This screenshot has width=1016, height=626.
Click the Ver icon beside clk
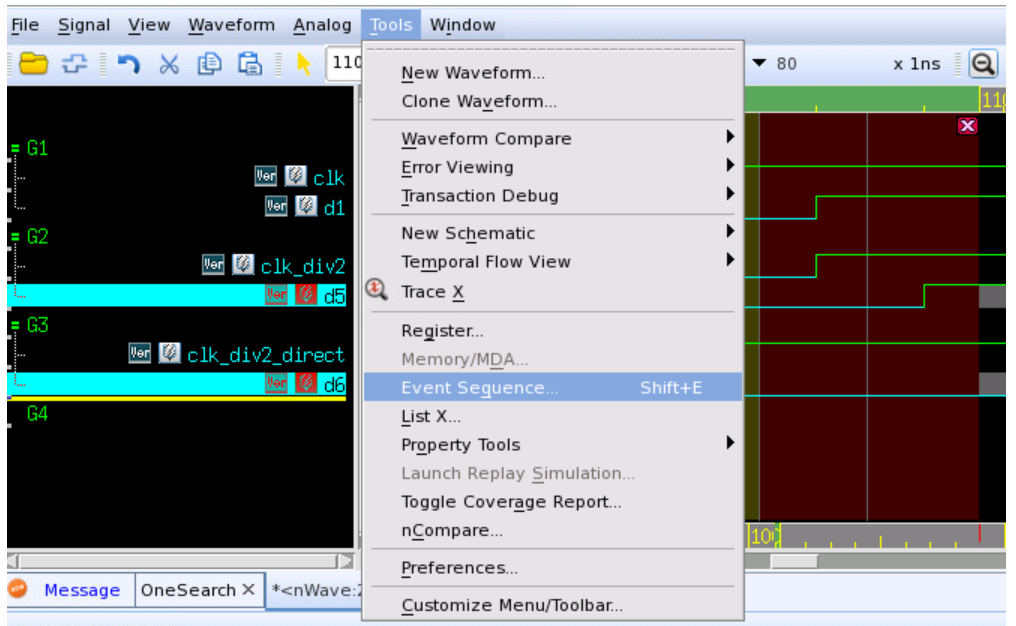[x=266, y=176]
